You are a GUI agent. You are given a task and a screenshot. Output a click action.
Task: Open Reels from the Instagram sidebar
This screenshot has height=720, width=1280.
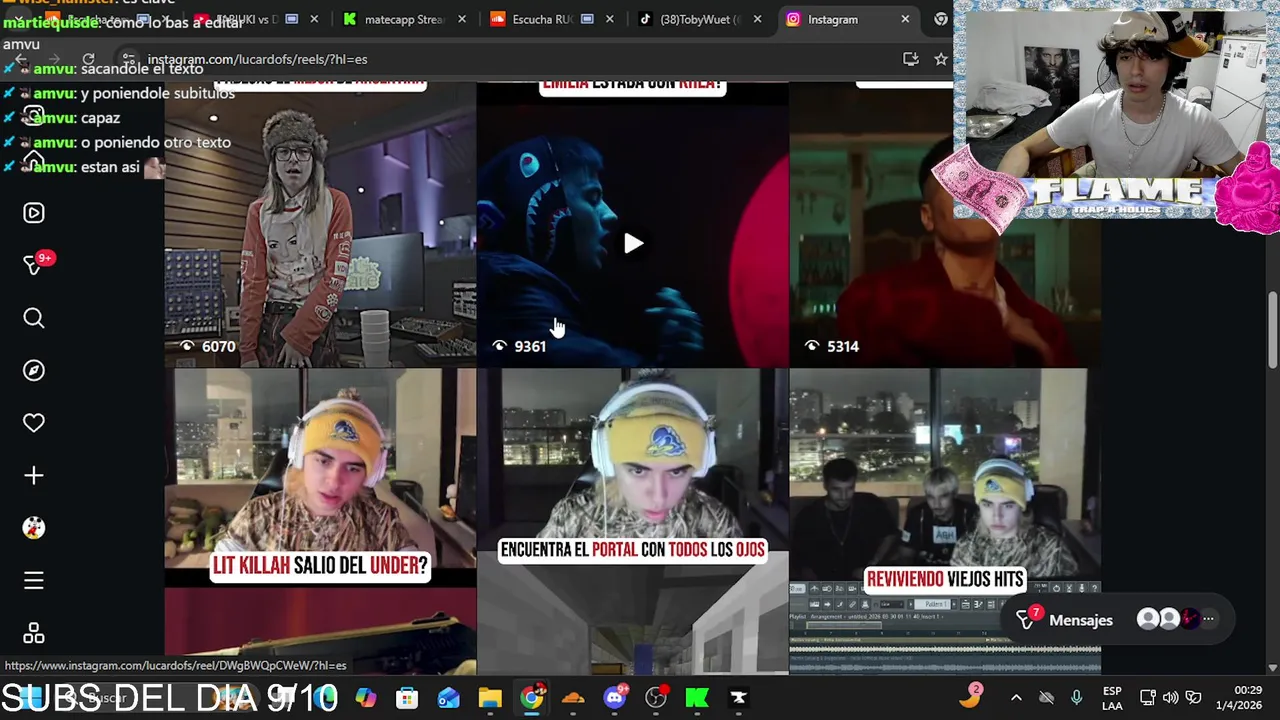pos(34,213)
